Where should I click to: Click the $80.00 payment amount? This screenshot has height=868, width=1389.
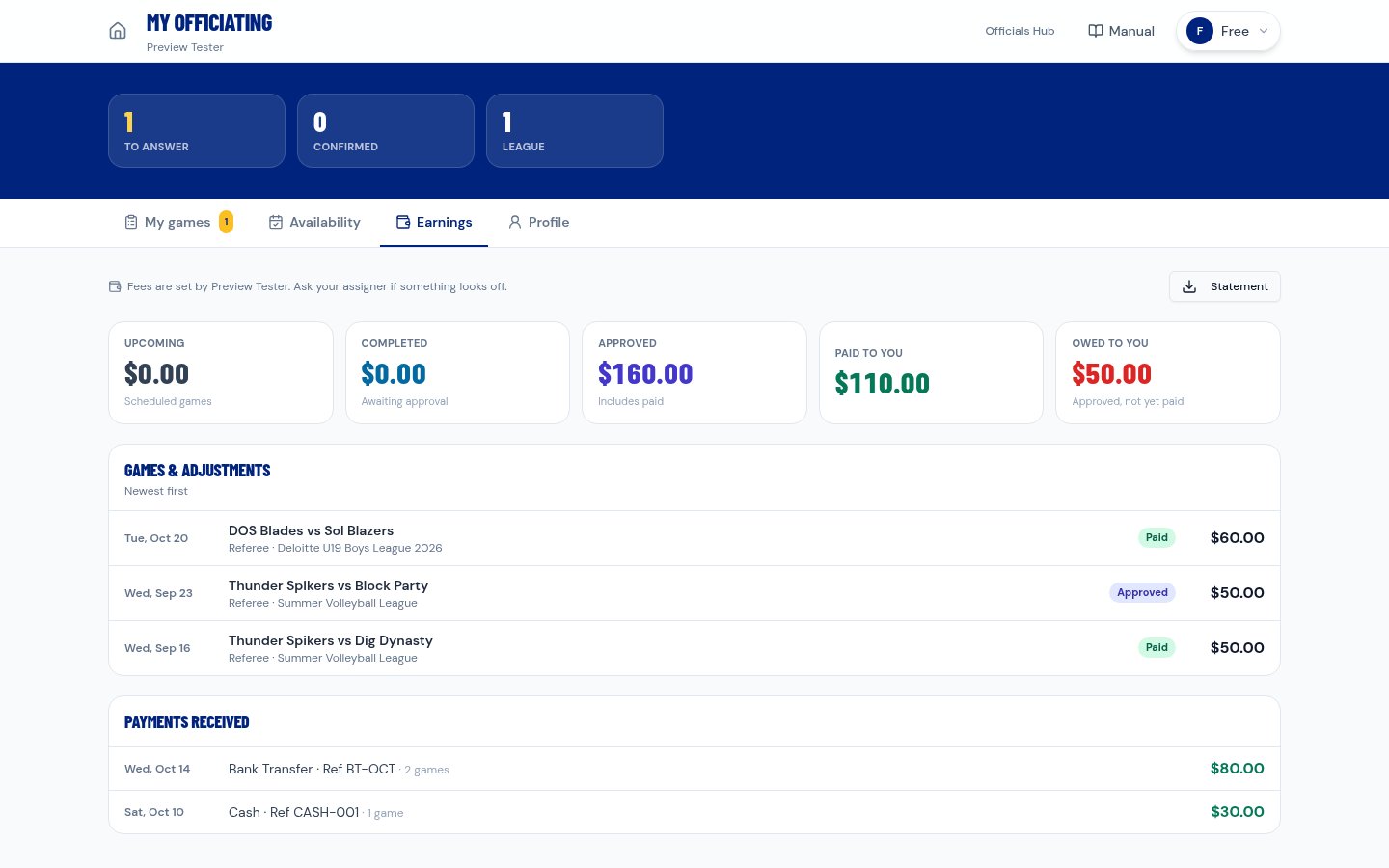tap(1238, 769)
